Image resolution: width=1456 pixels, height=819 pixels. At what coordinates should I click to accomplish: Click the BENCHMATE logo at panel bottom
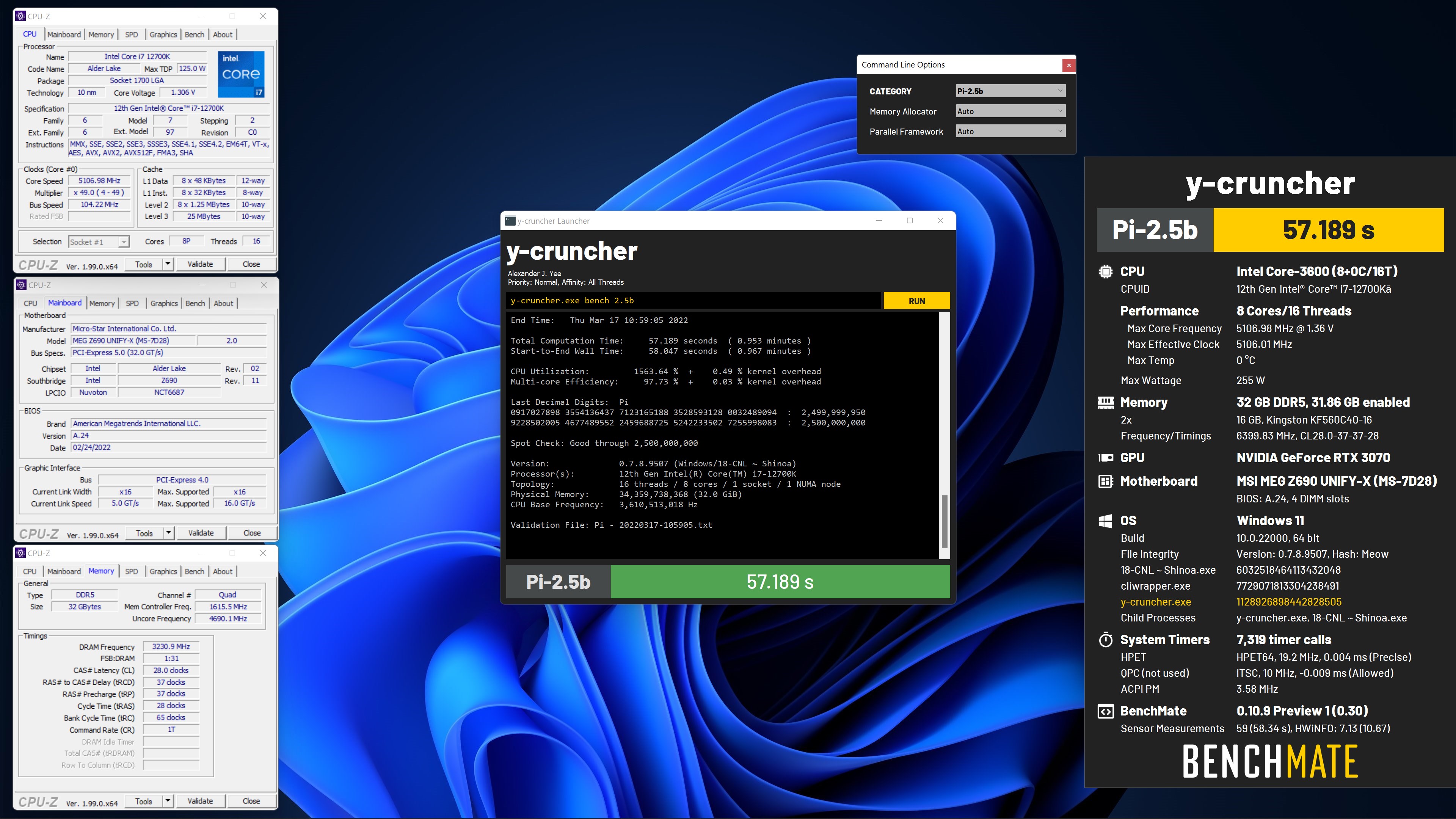click(x=1270, y=761)
